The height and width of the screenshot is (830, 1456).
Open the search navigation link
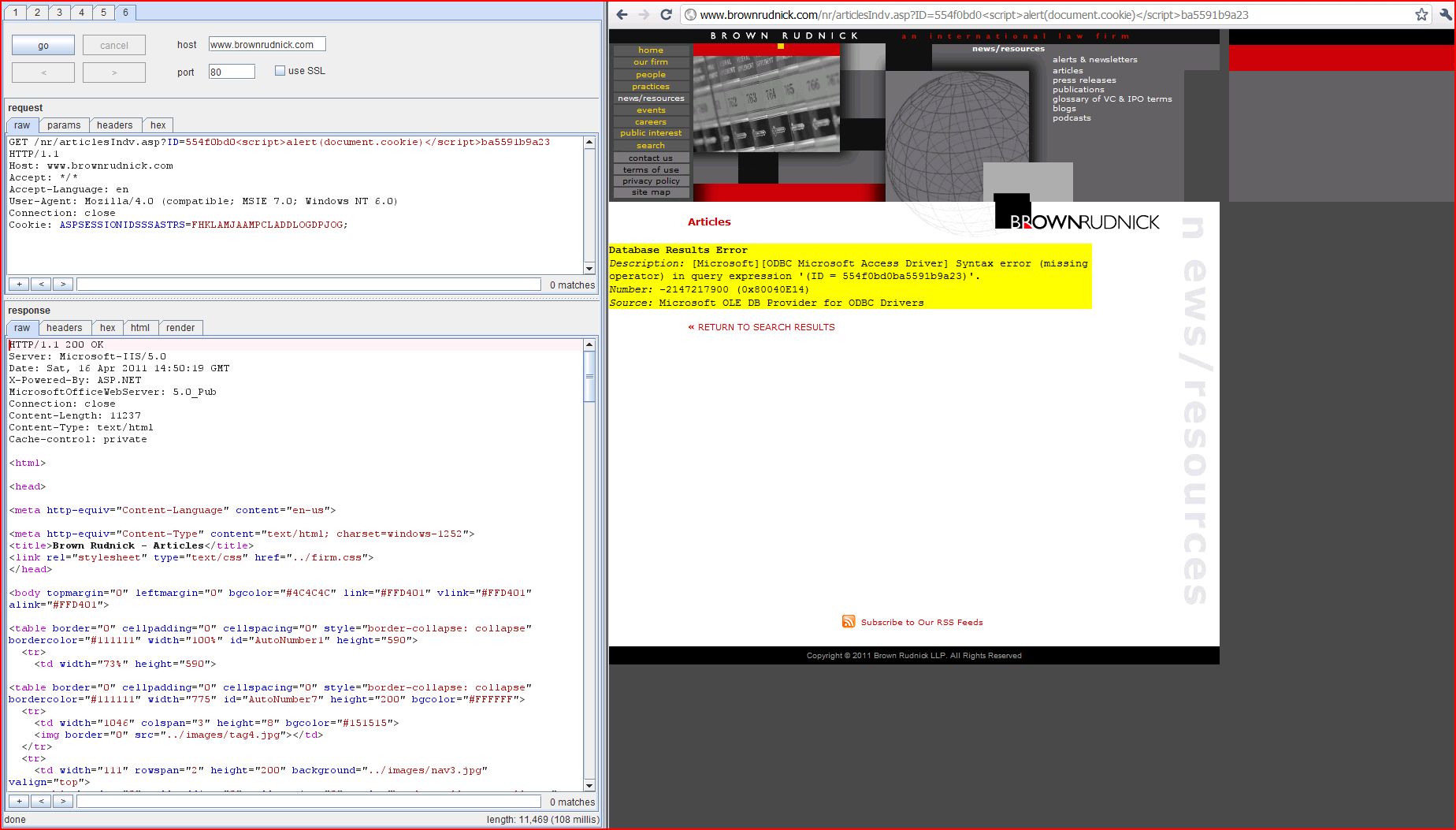point(651,145)
